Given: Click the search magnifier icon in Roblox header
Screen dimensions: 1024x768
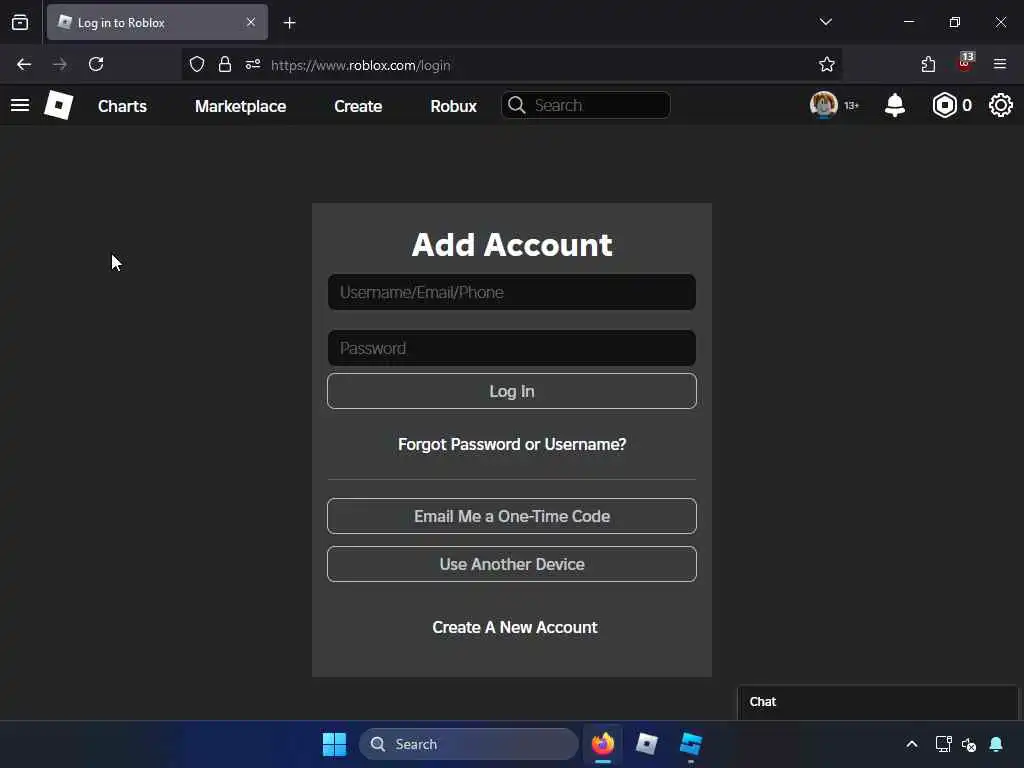Looking at the screenshot, I should click(517, 105).
